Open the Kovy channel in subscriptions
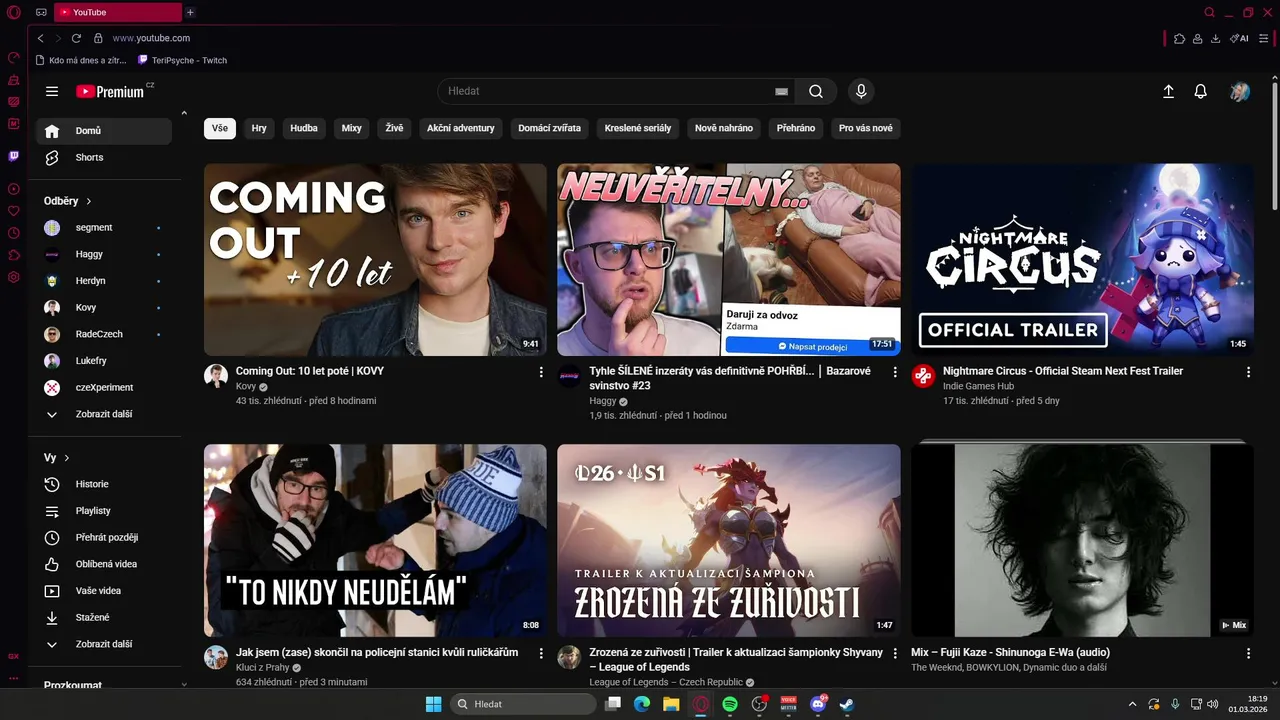1280x720 pixels. coord(104,308)
